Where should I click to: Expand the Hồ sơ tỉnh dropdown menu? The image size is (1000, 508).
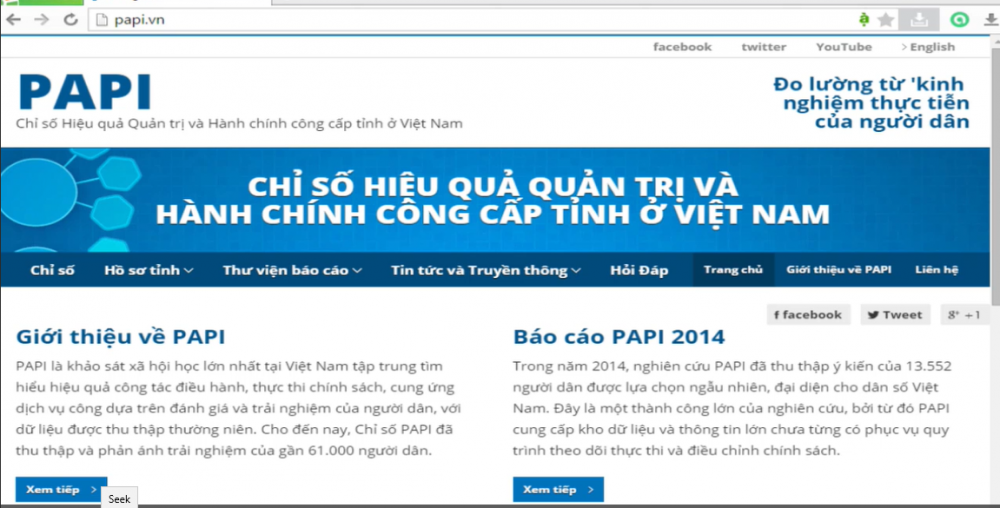[149, 270]
